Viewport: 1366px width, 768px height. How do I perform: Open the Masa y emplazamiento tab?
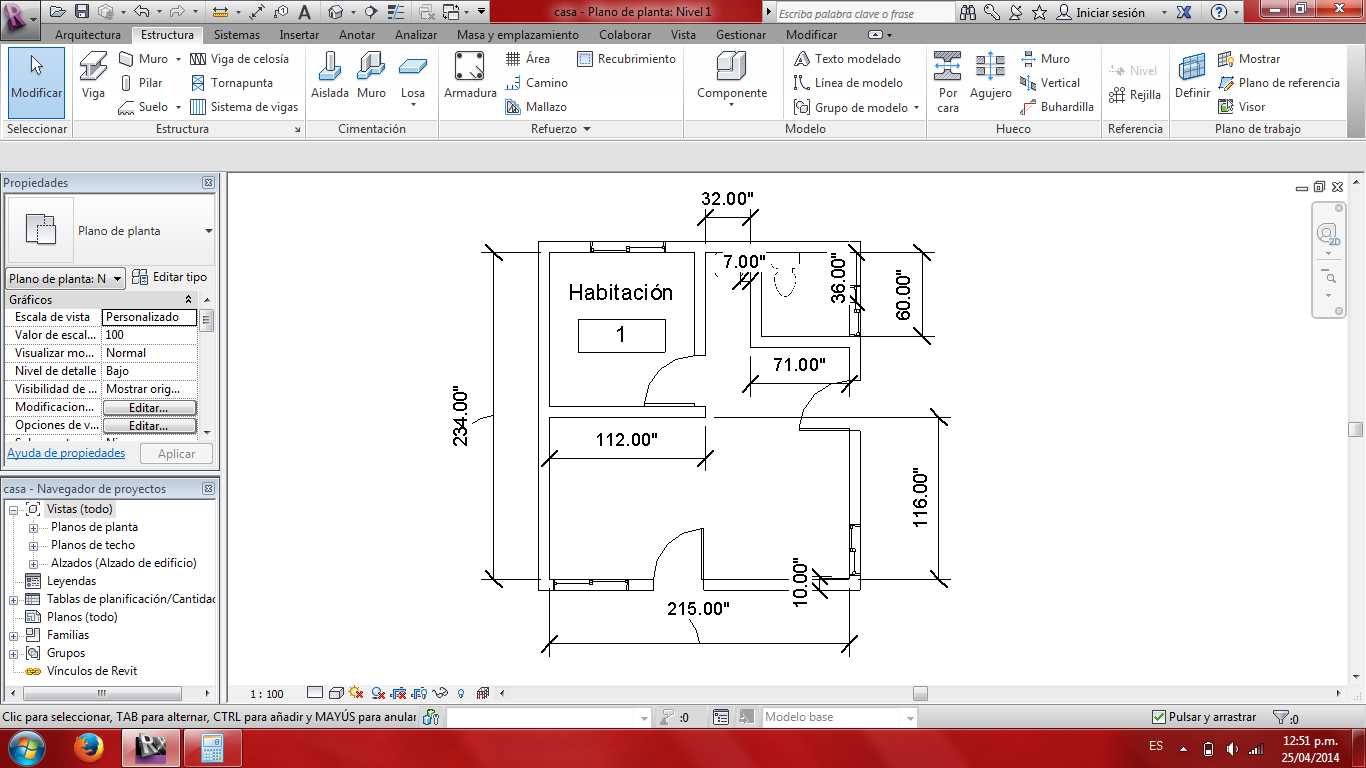pyautogui.click(x=518, y=35)
